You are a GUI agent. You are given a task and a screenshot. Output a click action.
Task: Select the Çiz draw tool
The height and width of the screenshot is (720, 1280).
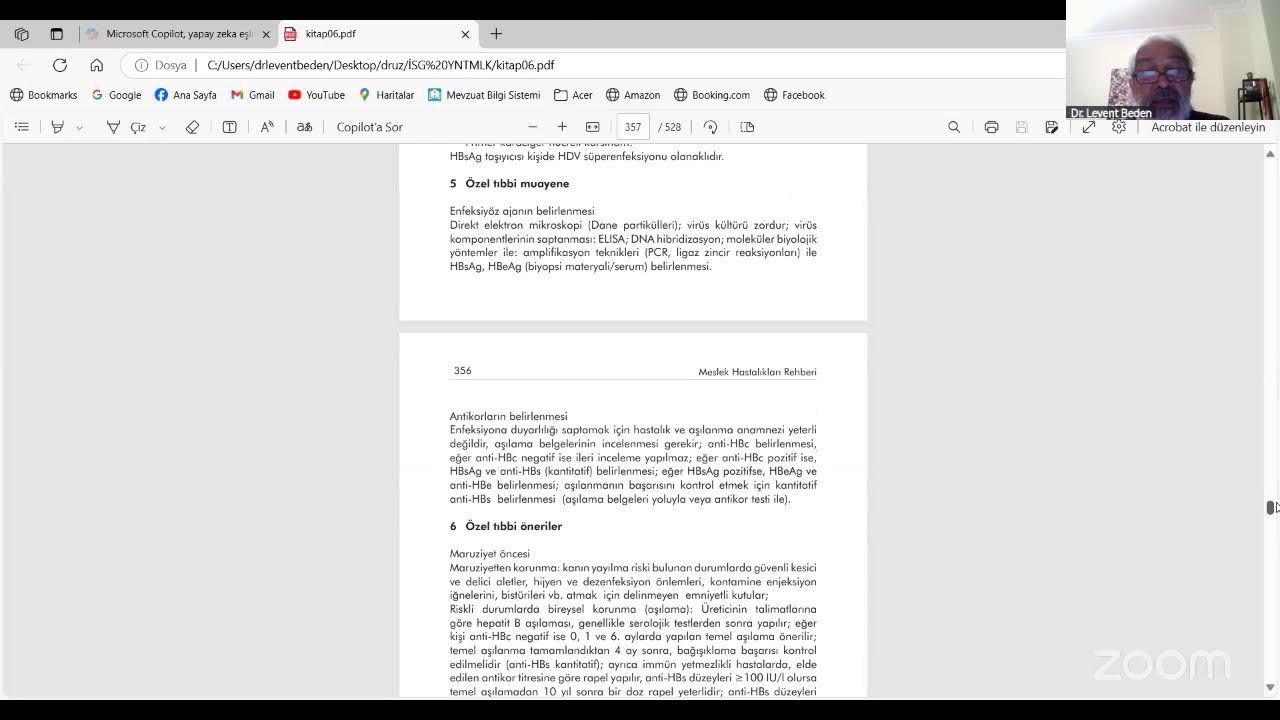pos(127,127)
